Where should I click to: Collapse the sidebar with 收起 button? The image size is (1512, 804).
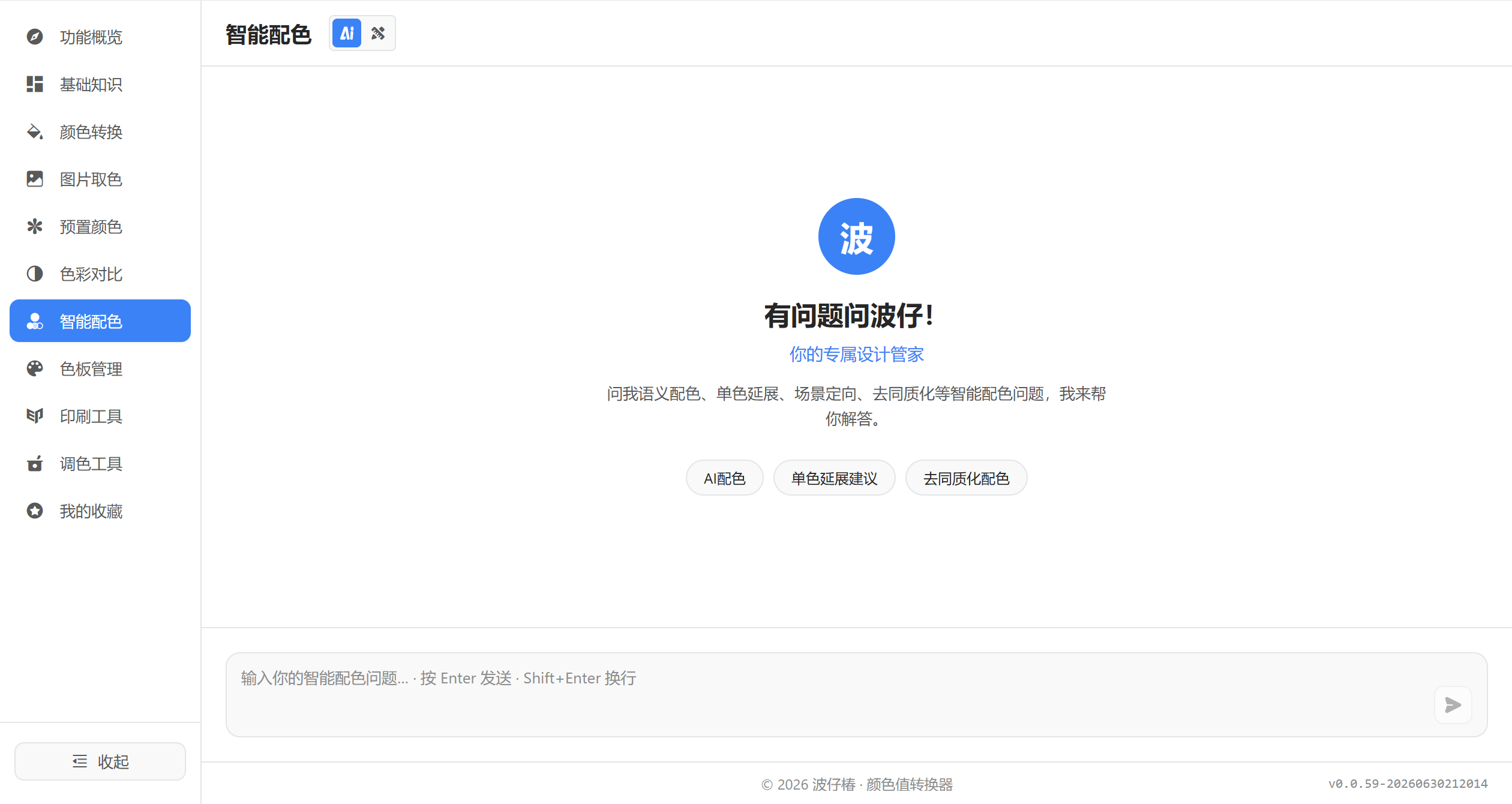100,761
